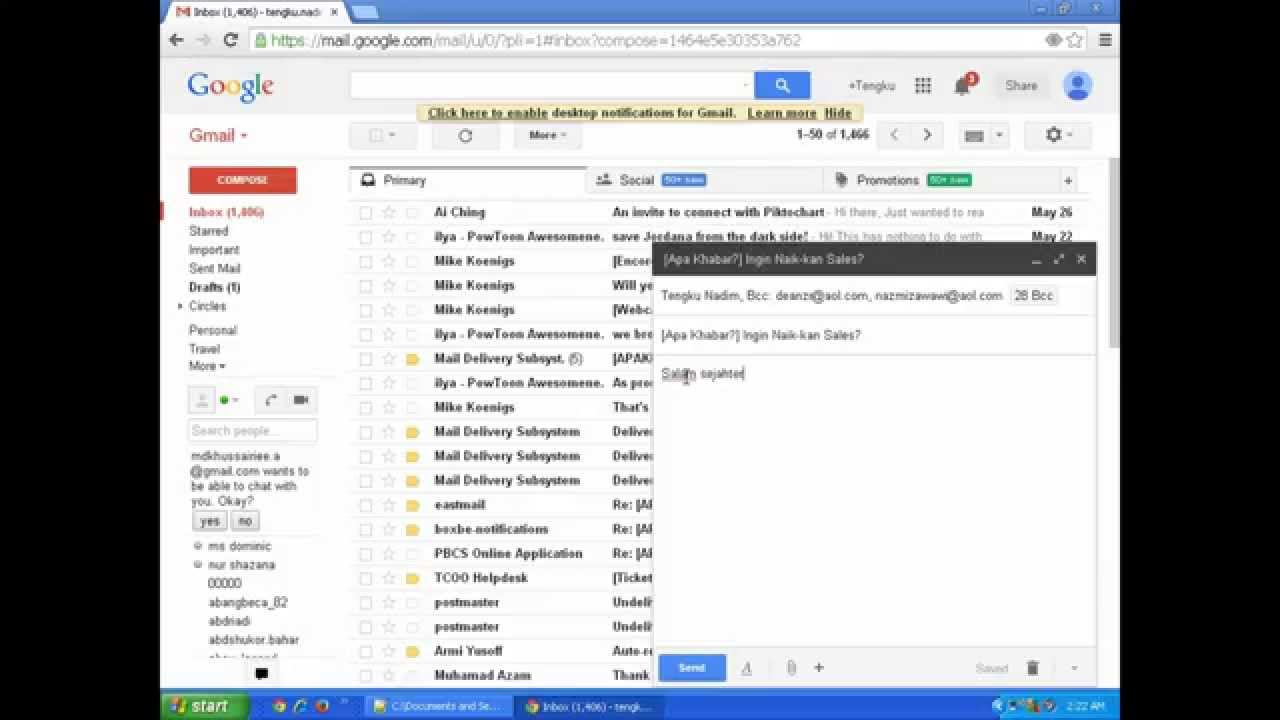Toggle the importance marker on Mail Delivery Subsyst. (5)
This screenshot has height=720, width=1280.
(x=412, y=359)
